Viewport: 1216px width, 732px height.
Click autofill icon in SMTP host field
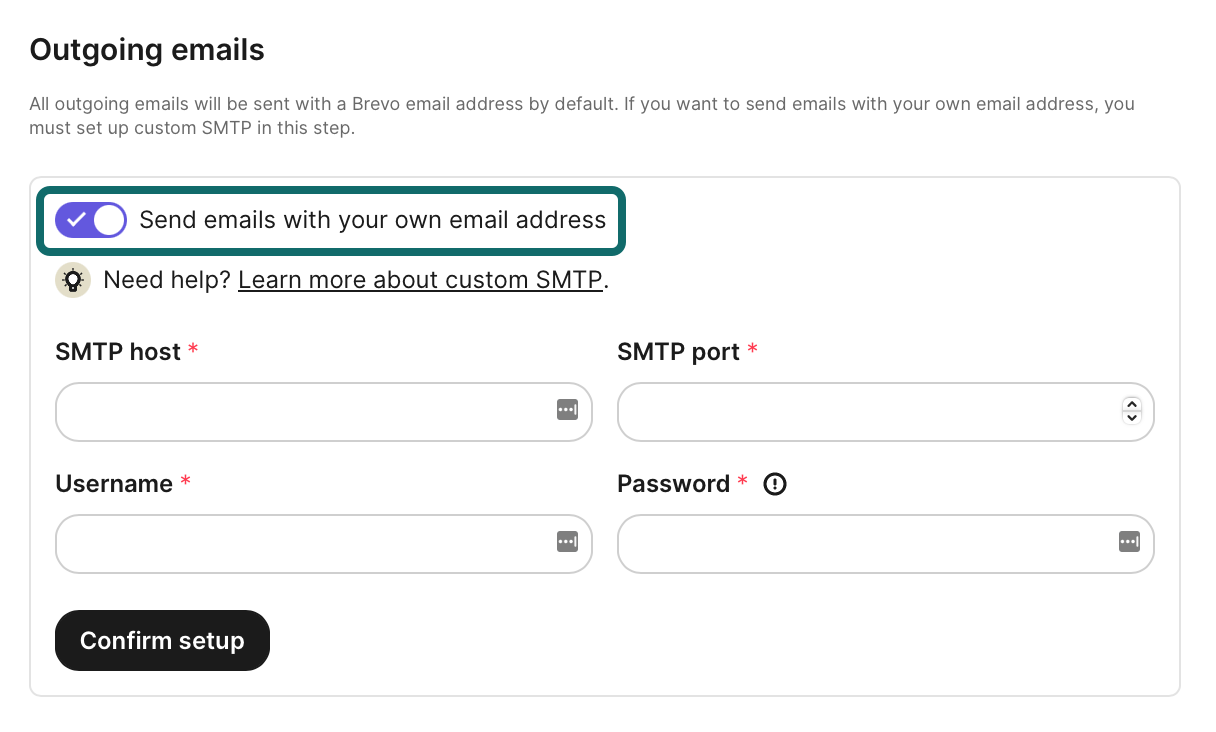[x=567, y=409]
